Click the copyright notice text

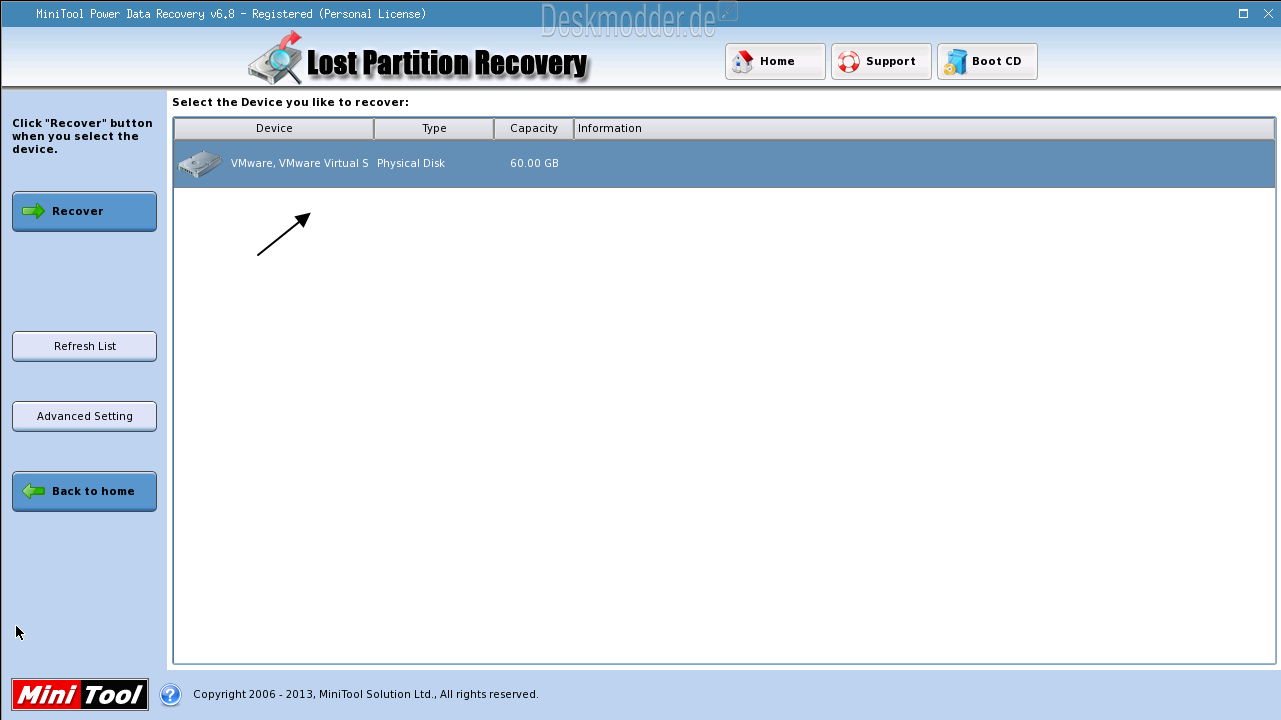pos(365,694)
